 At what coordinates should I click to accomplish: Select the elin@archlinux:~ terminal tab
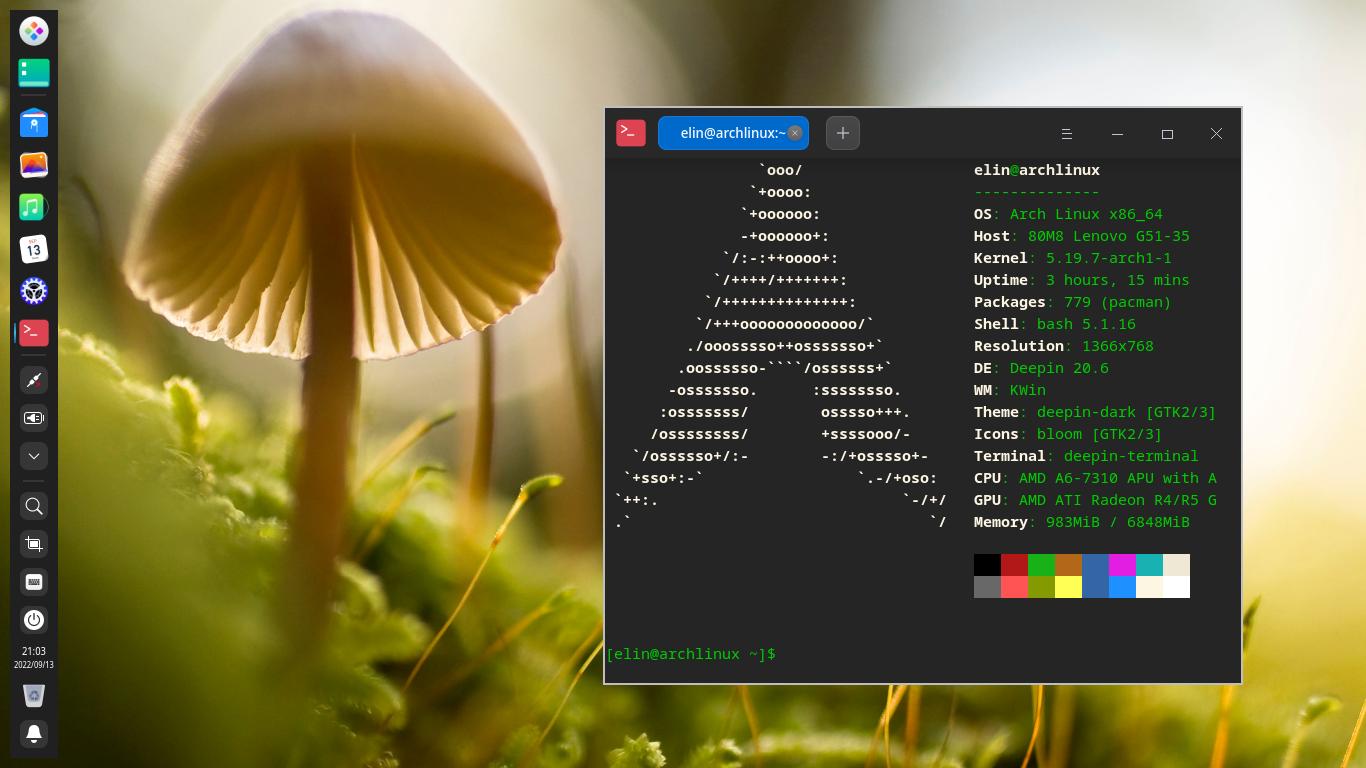point(733,133)
